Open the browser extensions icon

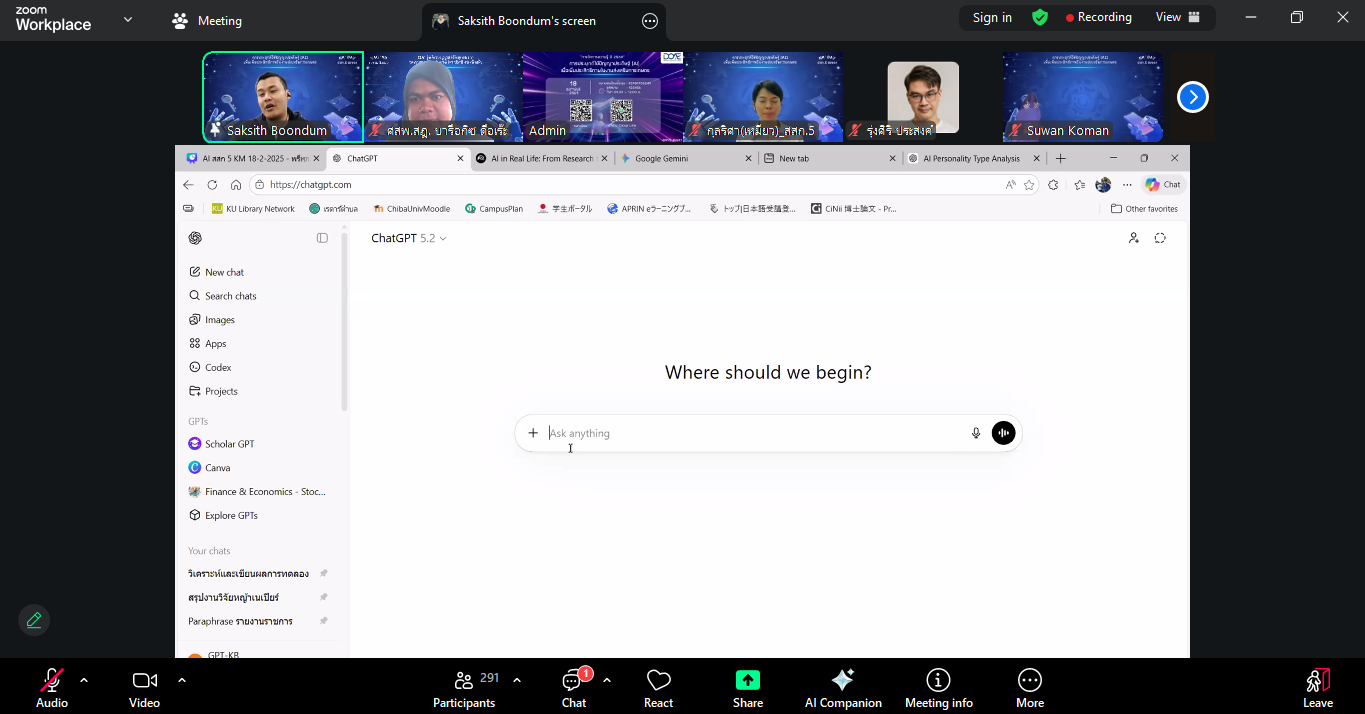click(1053, 185)
